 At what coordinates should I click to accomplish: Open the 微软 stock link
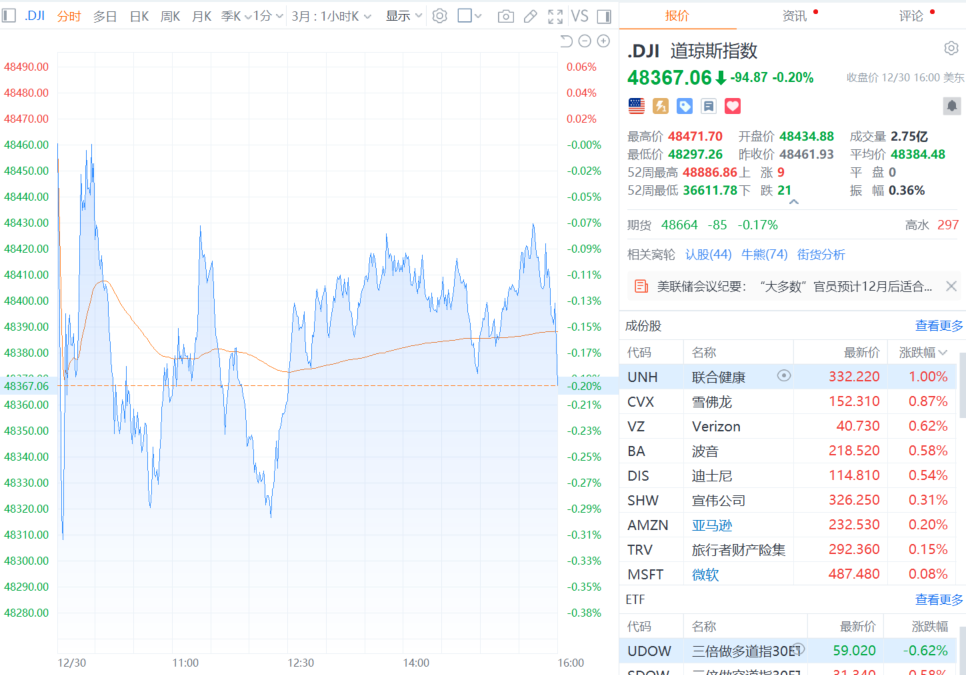tap(705, 574)
